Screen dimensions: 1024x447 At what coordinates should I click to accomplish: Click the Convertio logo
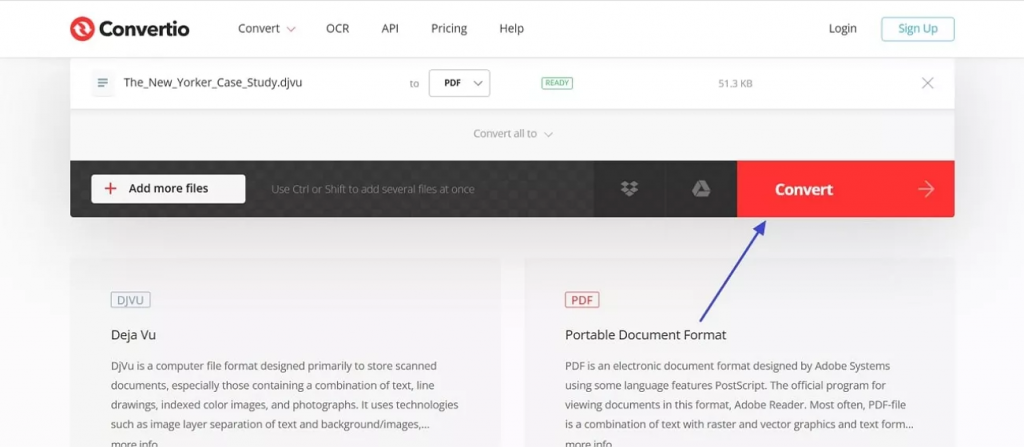coord(129,29)
